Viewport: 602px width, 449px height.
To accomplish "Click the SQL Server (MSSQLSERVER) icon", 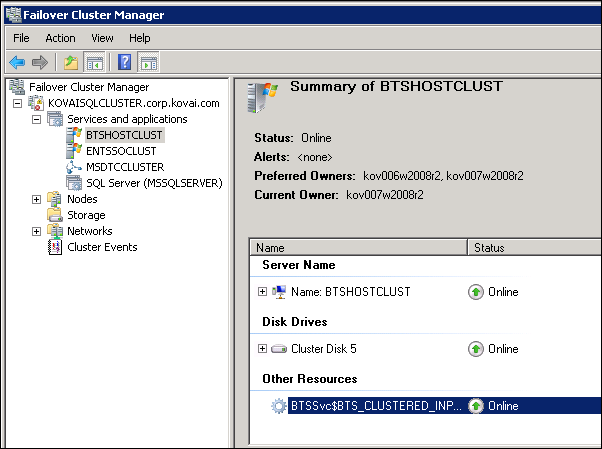I will coord(74,183).
